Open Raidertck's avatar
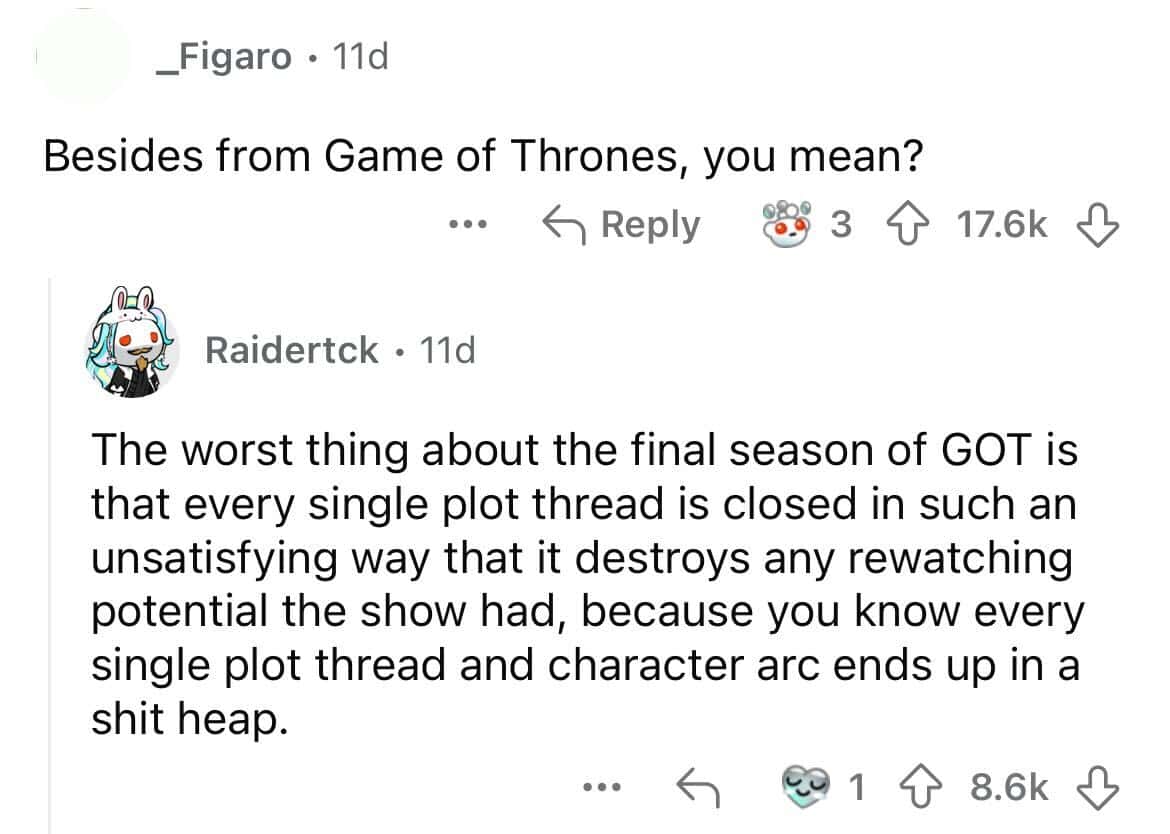This screenshot has width=1170, height=834. tap(134, 346)
